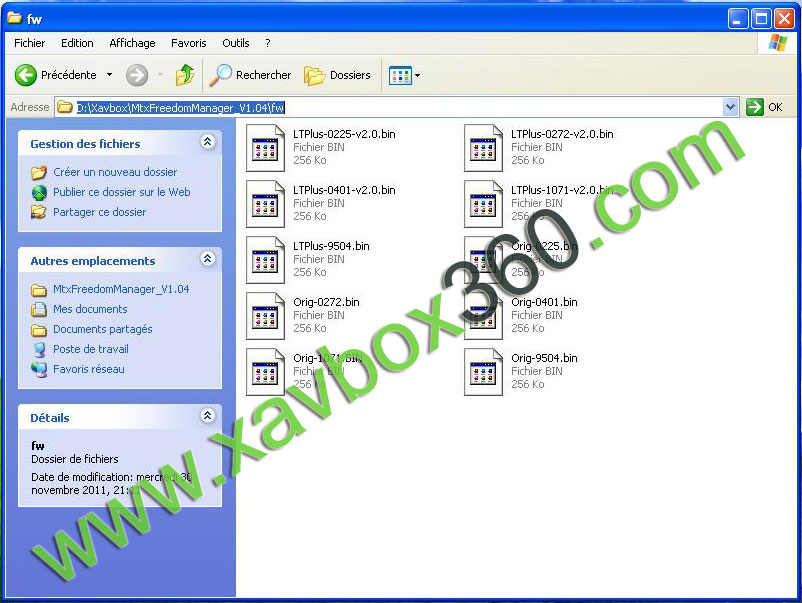This screenshot has width=802, height=603.
Task: Click the shared folder icon beside Partager
Action: pos(39,212)
